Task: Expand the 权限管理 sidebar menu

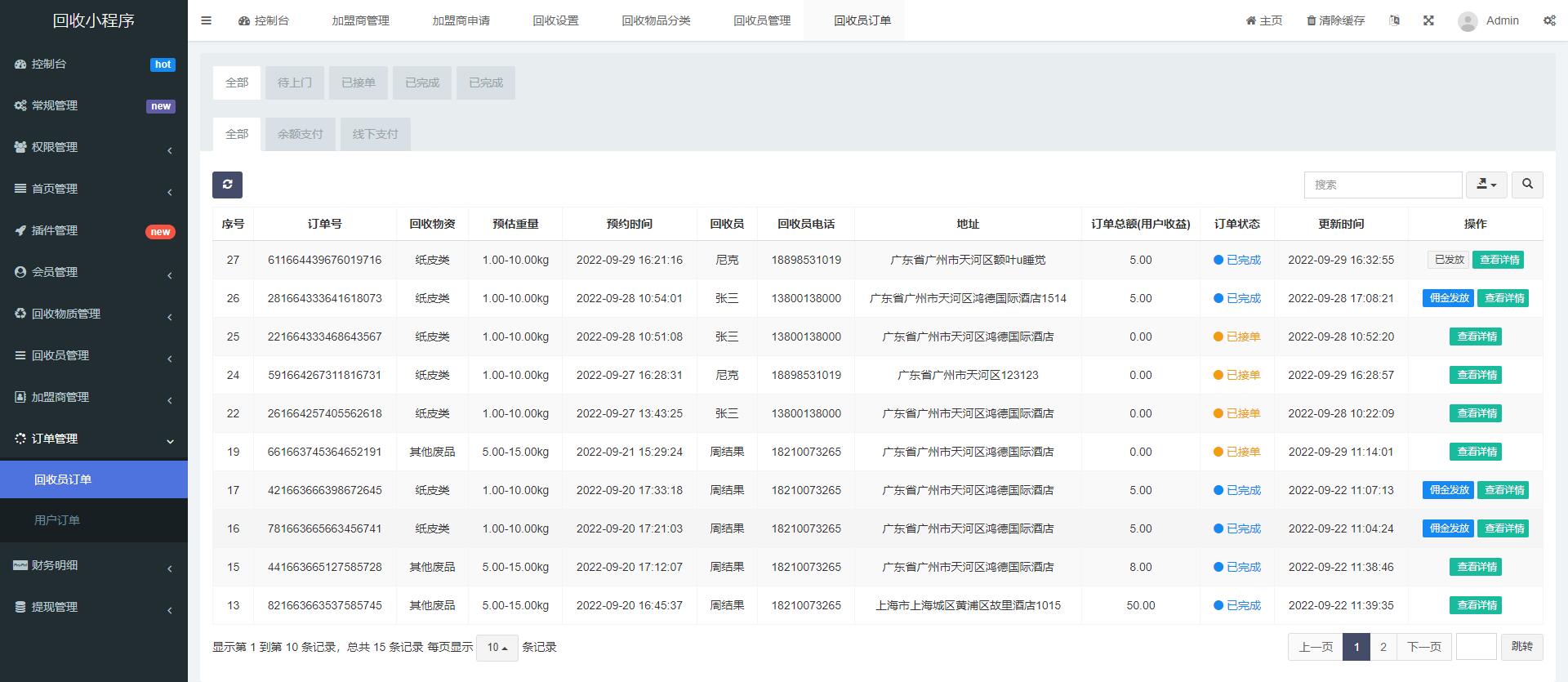Action: (x=94, y=147)
